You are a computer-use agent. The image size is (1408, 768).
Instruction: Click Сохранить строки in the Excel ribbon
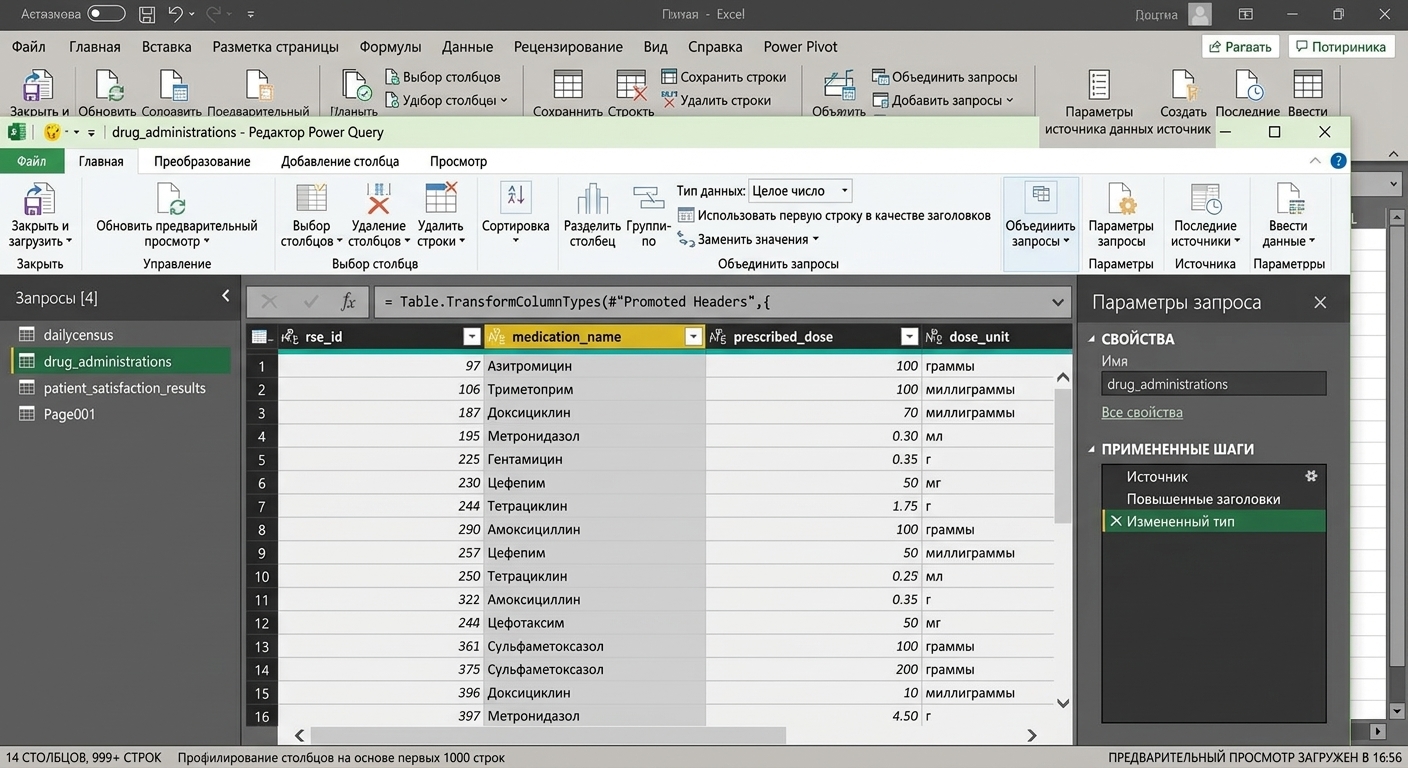(x=723, y=77)
